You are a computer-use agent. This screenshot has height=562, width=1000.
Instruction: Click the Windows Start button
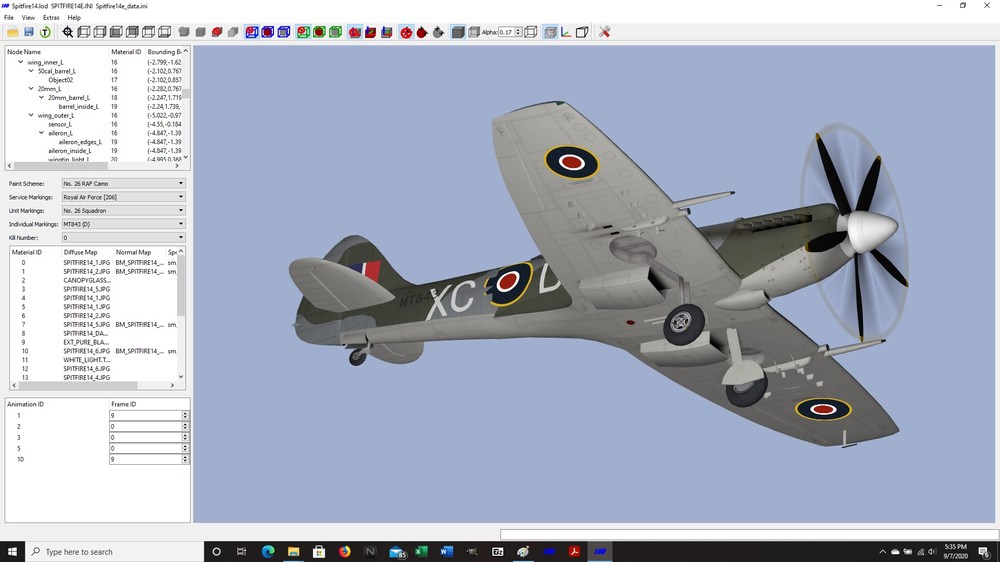point(12,552)
